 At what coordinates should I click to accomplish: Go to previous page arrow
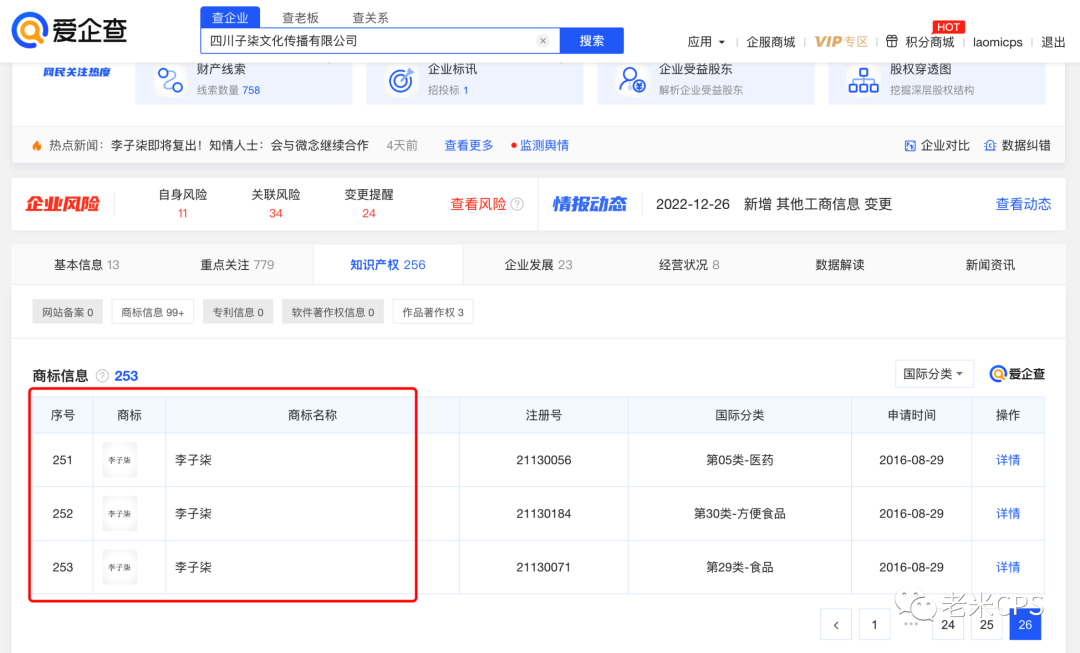(836, 625)
